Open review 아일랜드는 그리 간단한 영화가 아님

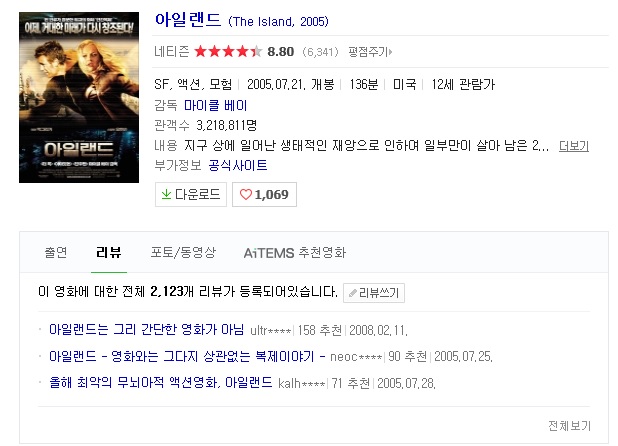click(x=147, y=329)
